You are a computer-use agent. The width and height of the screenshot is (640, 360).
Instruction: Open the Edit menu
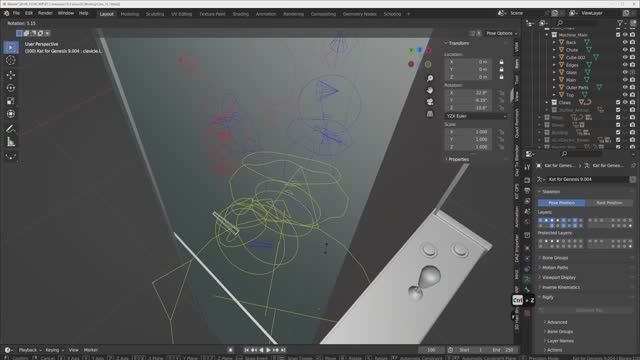point(29,13)
